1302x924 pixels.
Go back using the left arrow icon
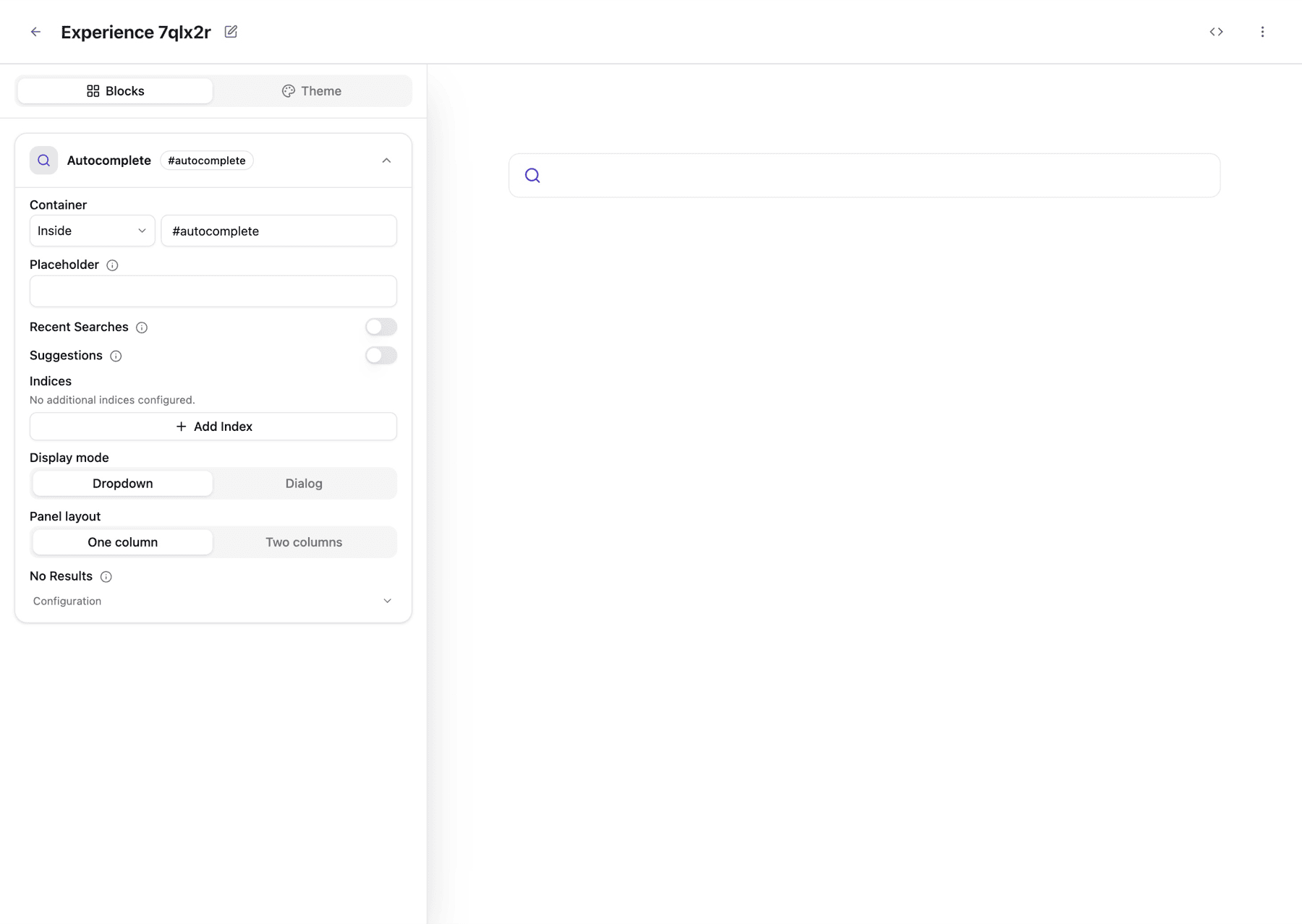tap(35, 32)
